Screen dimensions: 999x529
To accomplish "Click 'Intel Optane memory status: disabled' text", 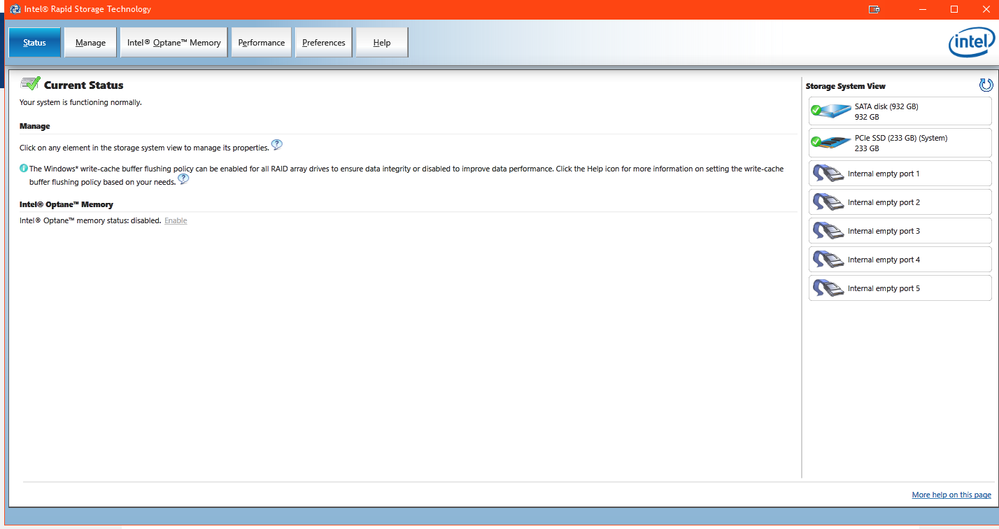I will 90,221.
